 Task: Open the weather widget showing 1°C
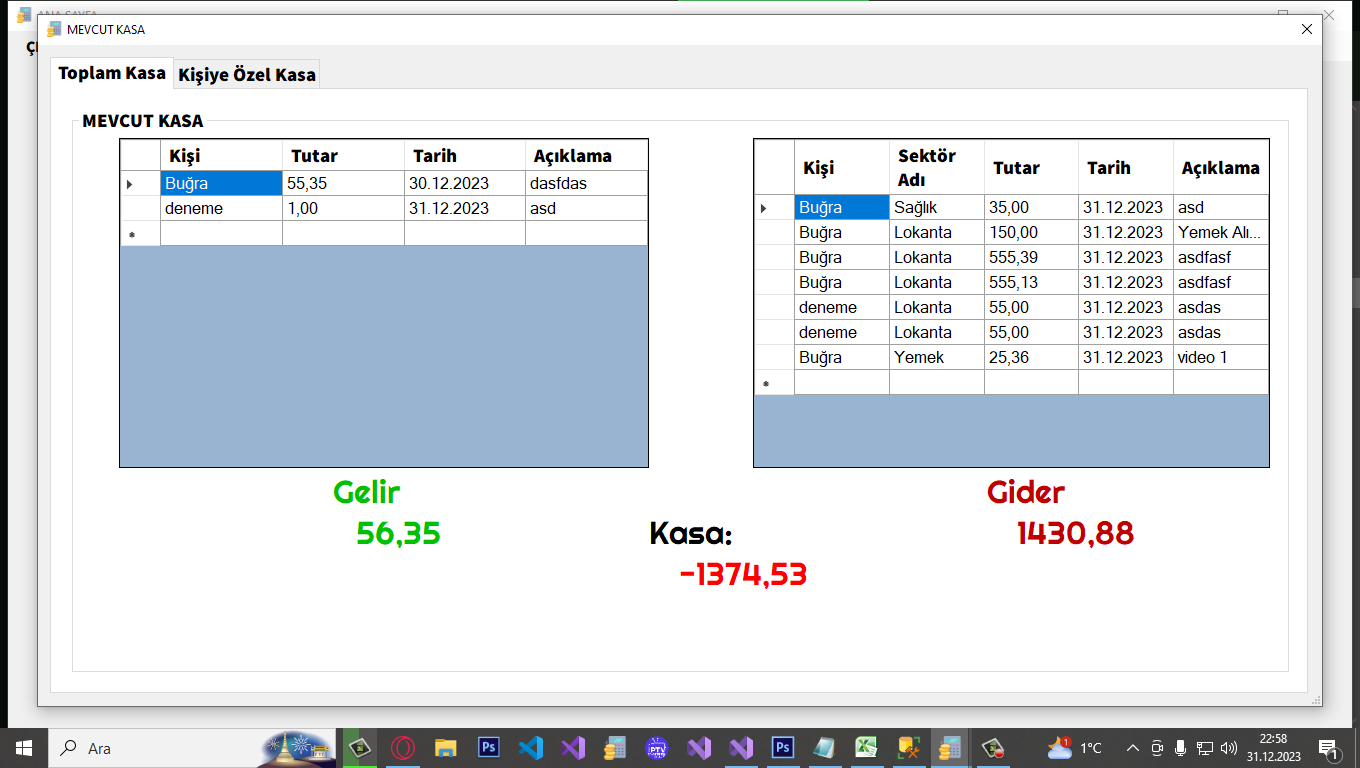1075,748
